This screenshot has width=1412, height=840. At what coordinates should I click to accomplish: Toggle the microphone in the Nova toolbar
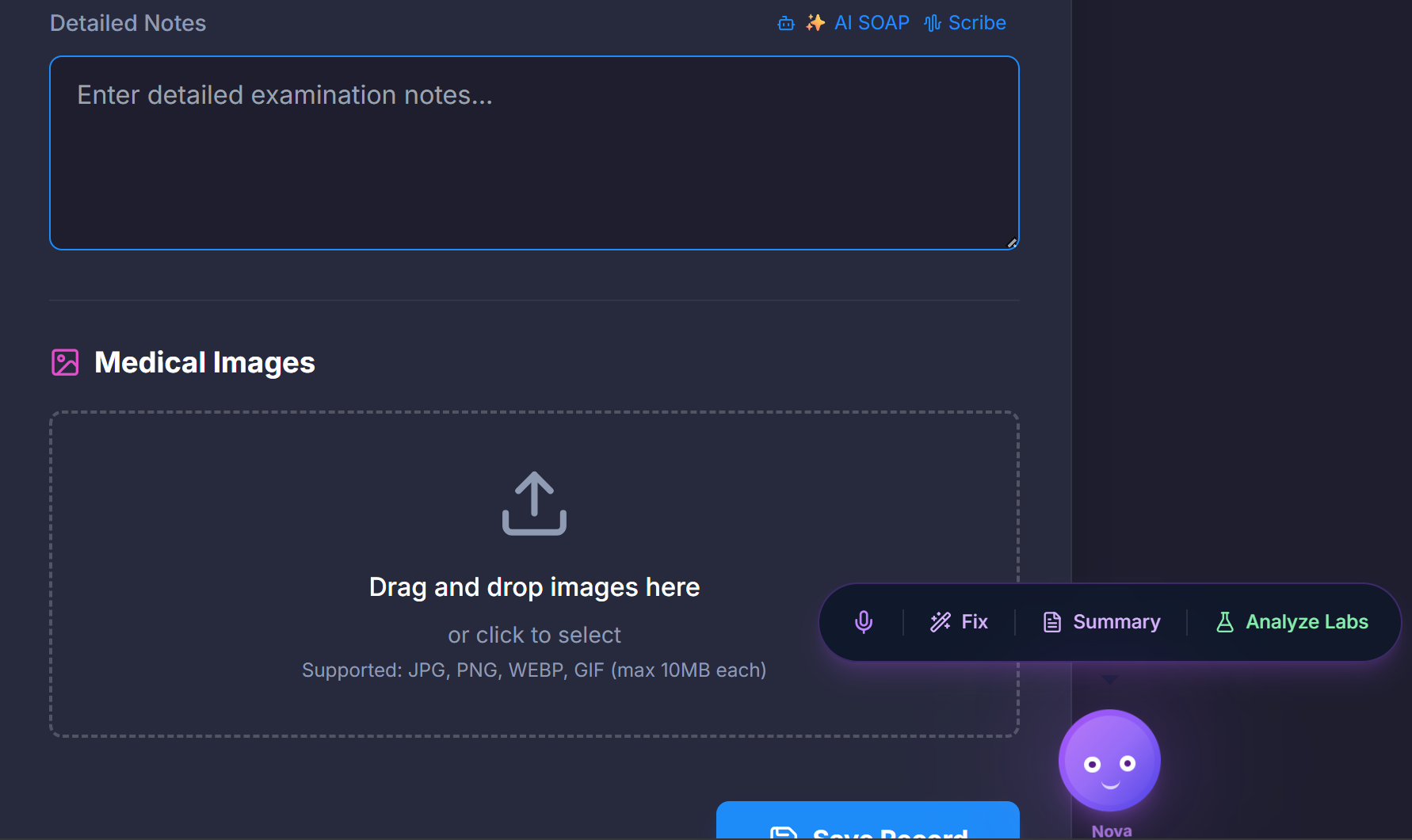pyautogui.click(x=863, y=621)
